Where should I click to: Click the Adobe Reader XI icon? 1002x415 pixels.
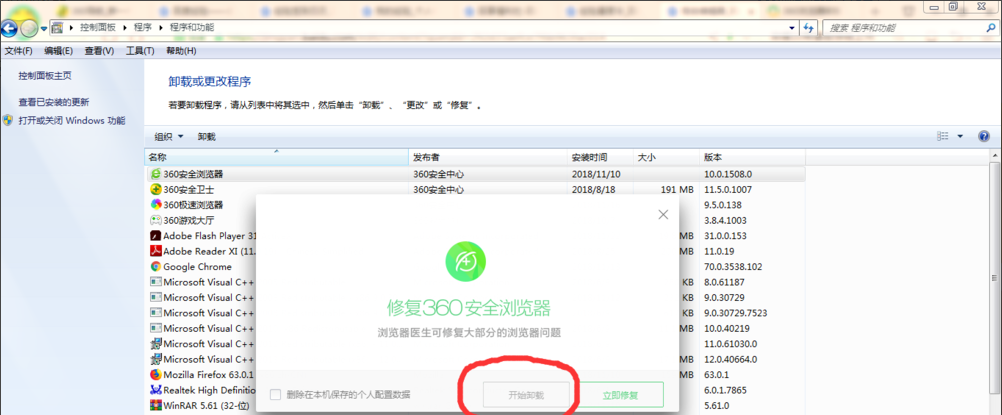coord(155,251)
